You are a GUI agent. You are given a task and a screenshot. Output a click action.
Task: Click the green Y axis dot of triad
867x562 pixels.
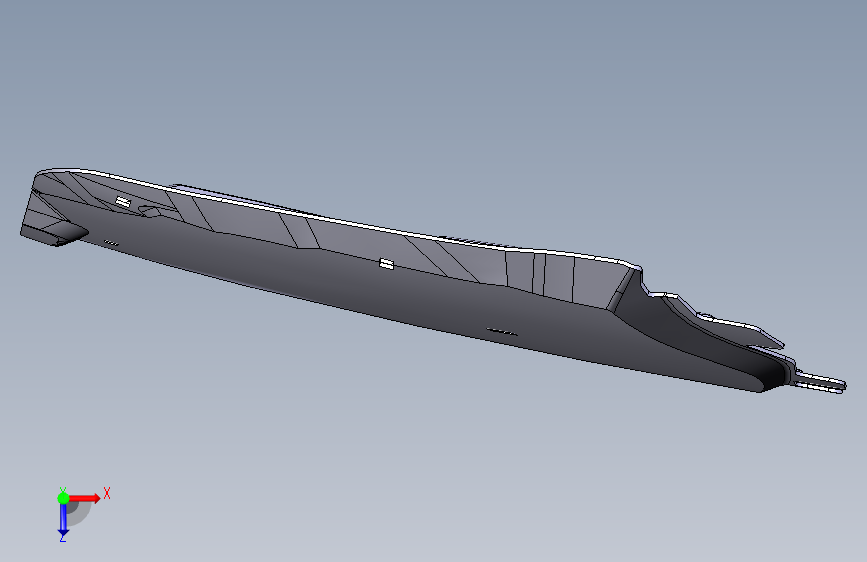click(63, 498)
